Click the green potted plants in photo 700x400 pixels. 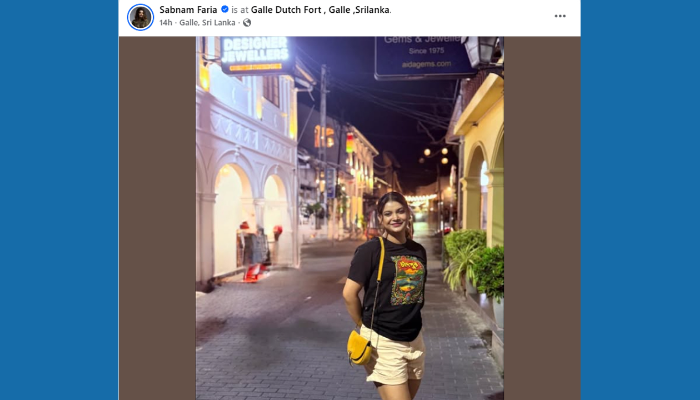(x=474, y=263)
